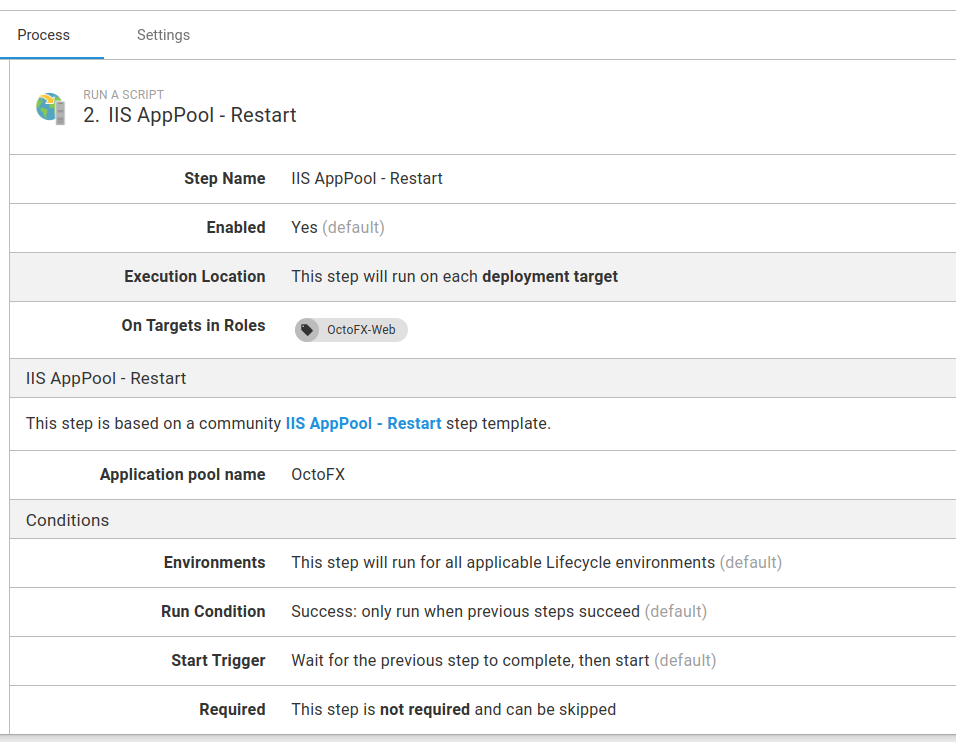Expand the On Targets in Roles label
Screen dimensions: 956x742
point(193,326)
